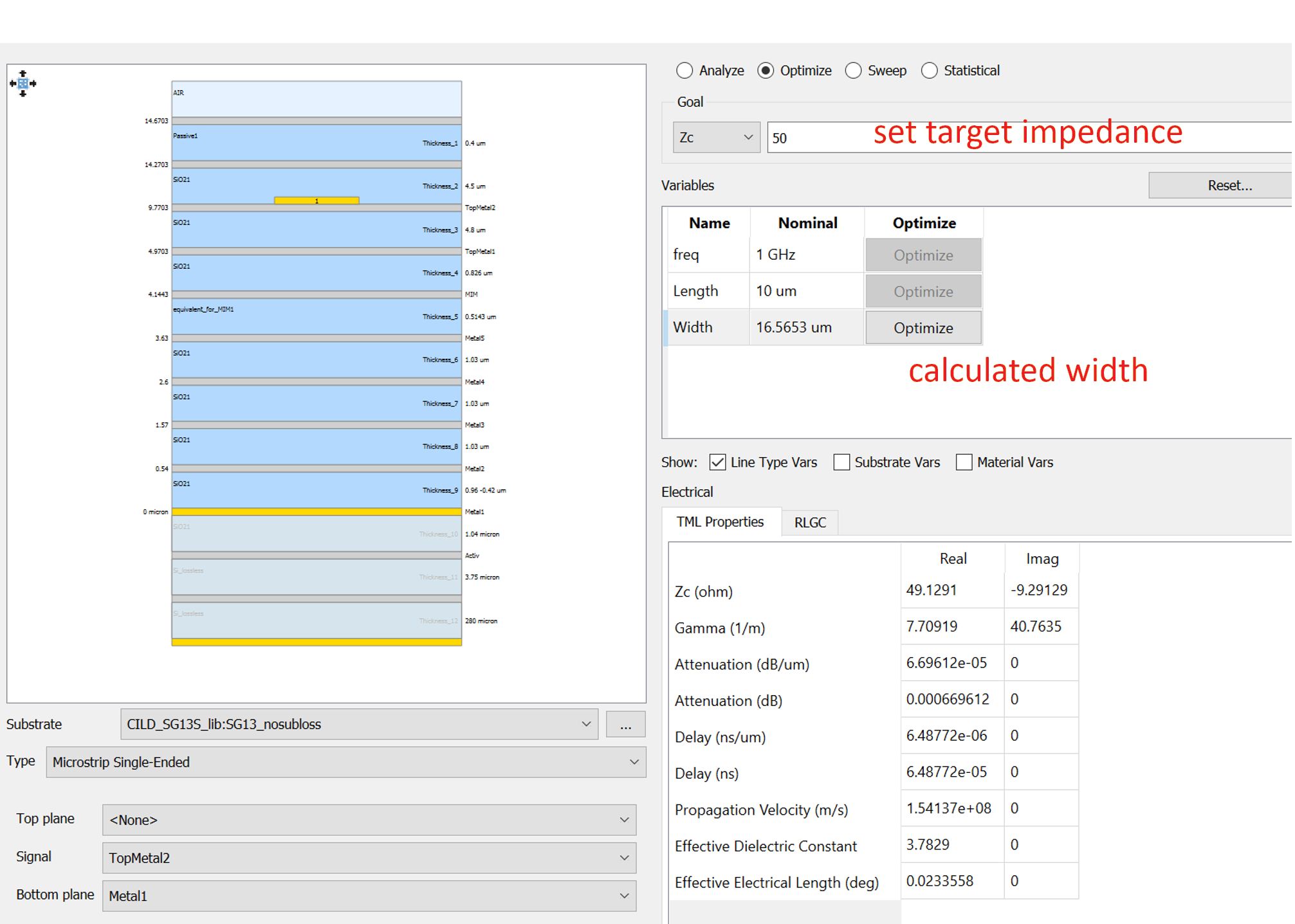Click the Effective Dielectric Constant value 3.7829
The image size is (1295, 924).
(x=952, y=845)
